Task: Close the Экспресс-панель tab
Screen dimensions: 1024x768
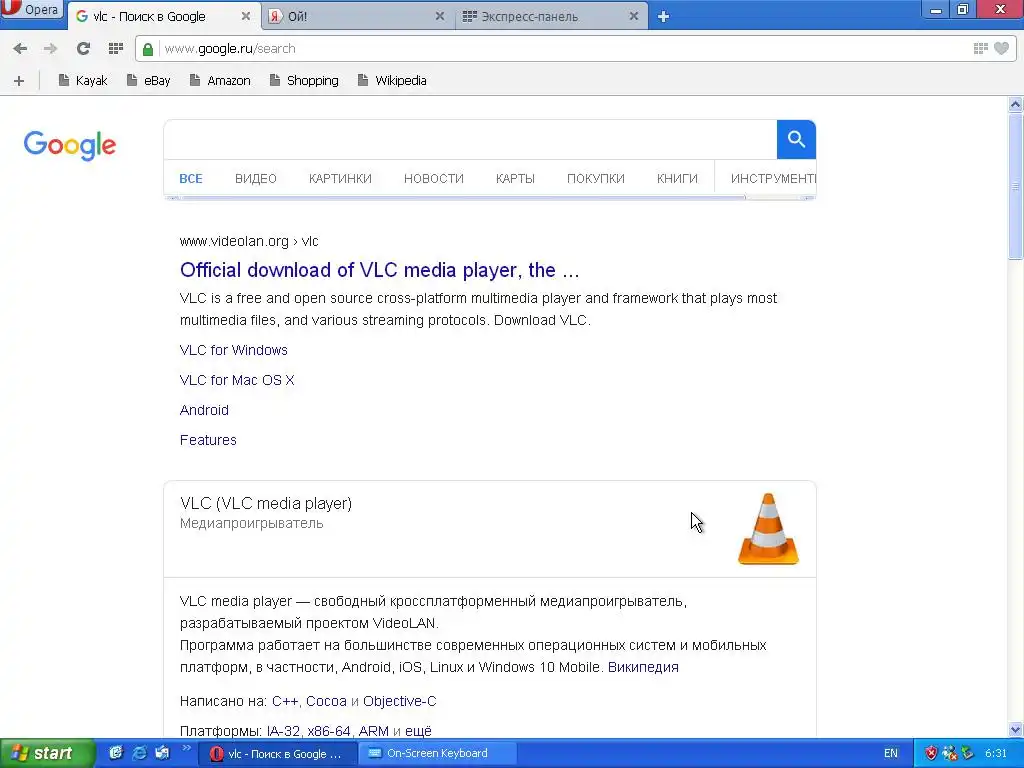Action: [x=633, y=16]
